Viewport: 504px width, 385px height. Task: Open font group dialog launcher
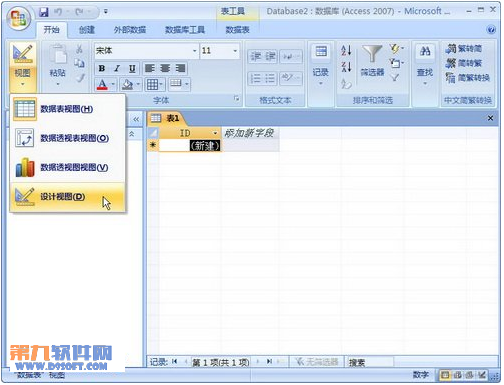236,98
